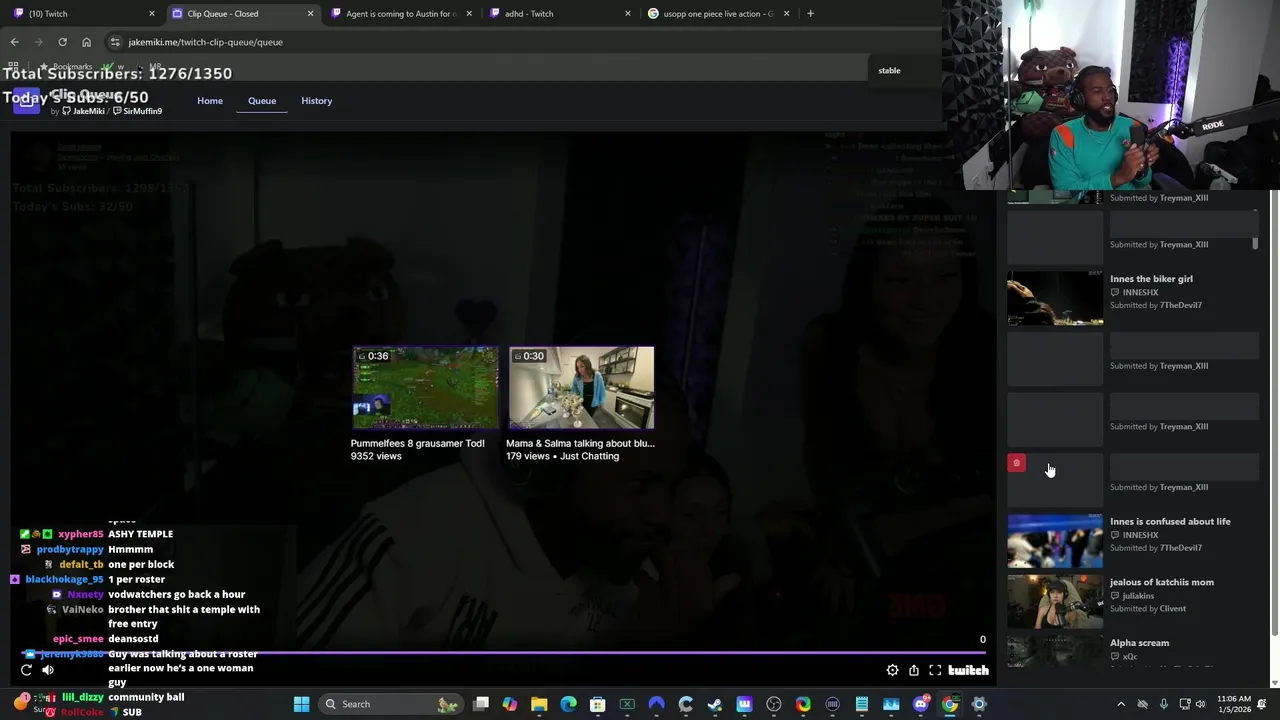Open Settings gear in the taskbar
This screenshot has height=720, width=1280.
(x=979, y=704)
